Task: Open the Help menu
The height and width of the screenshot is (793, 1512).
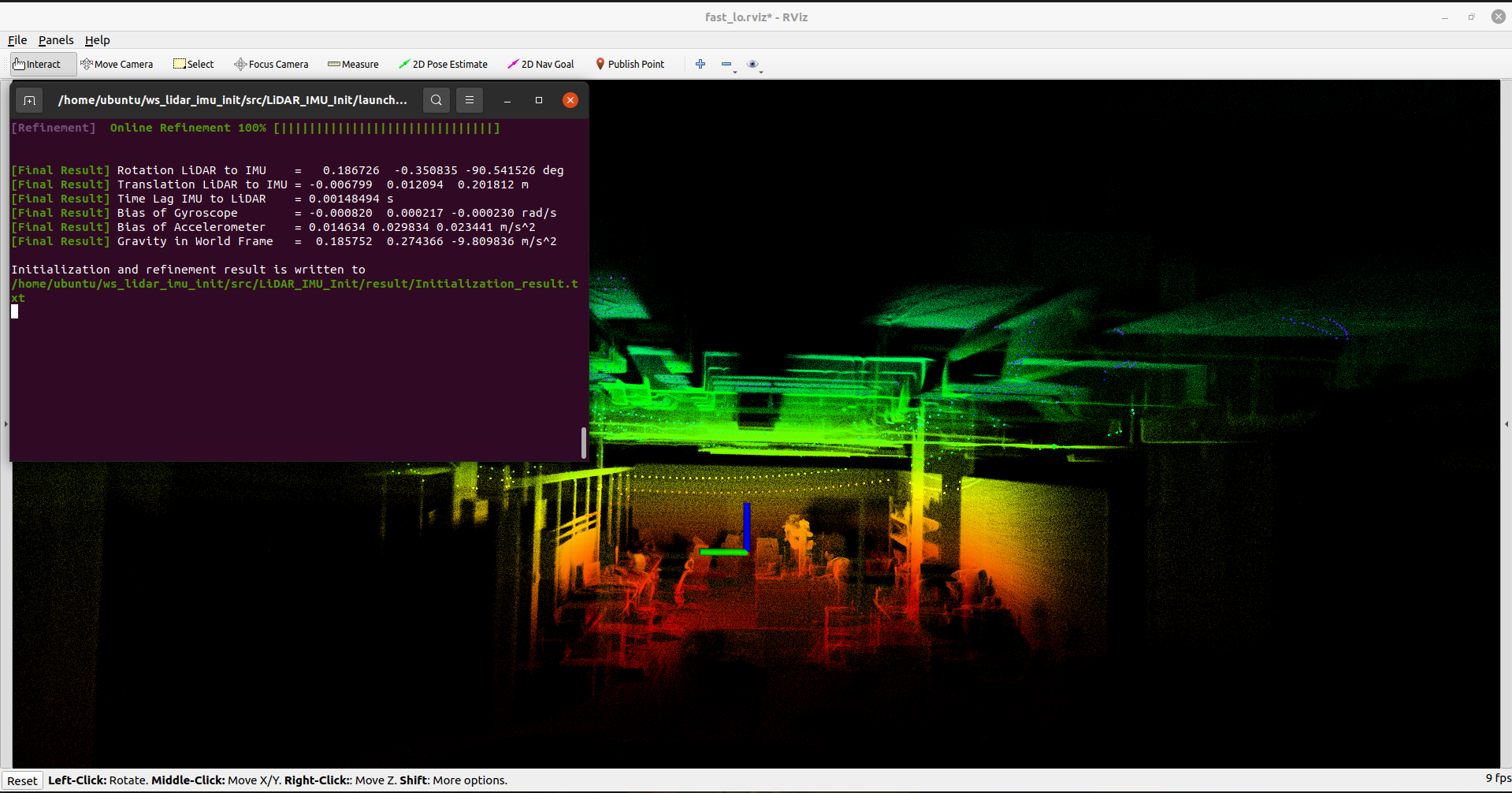Action: (98, 40)
